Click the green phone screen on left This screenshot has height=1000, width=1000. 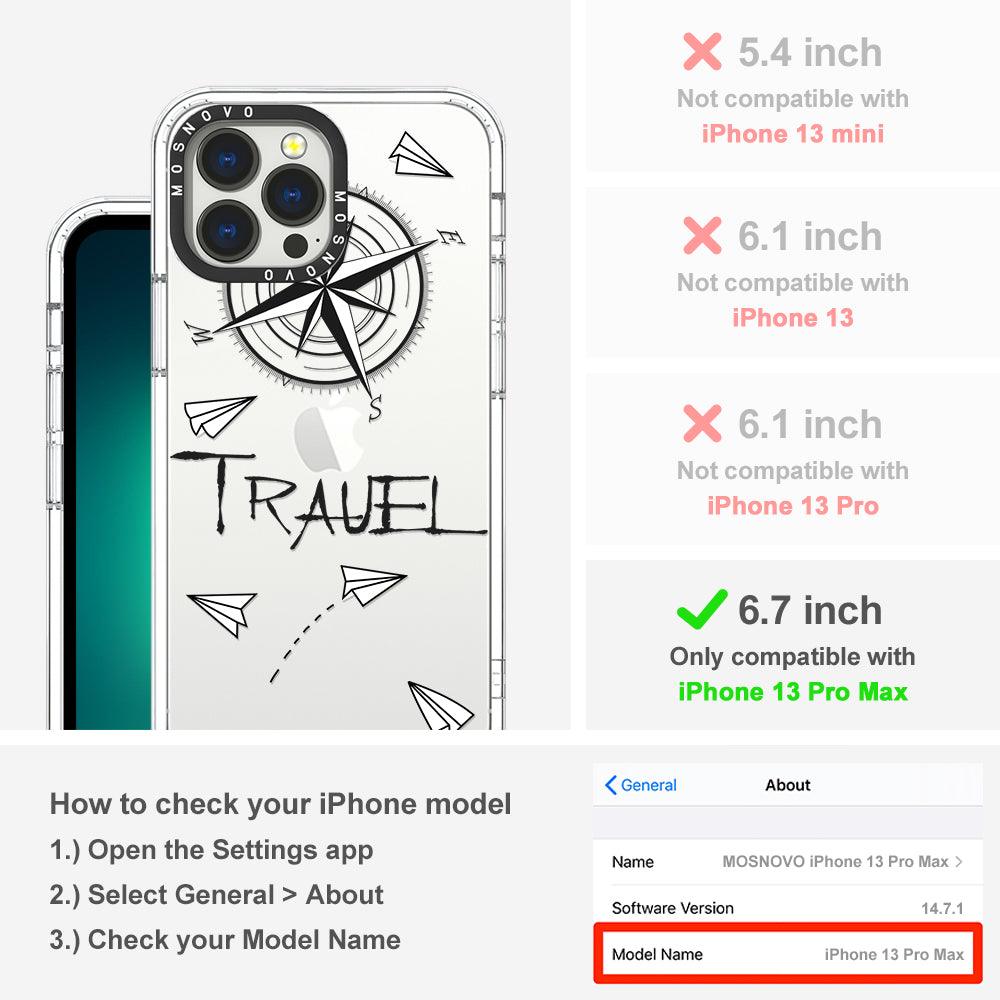pos(107,472)
